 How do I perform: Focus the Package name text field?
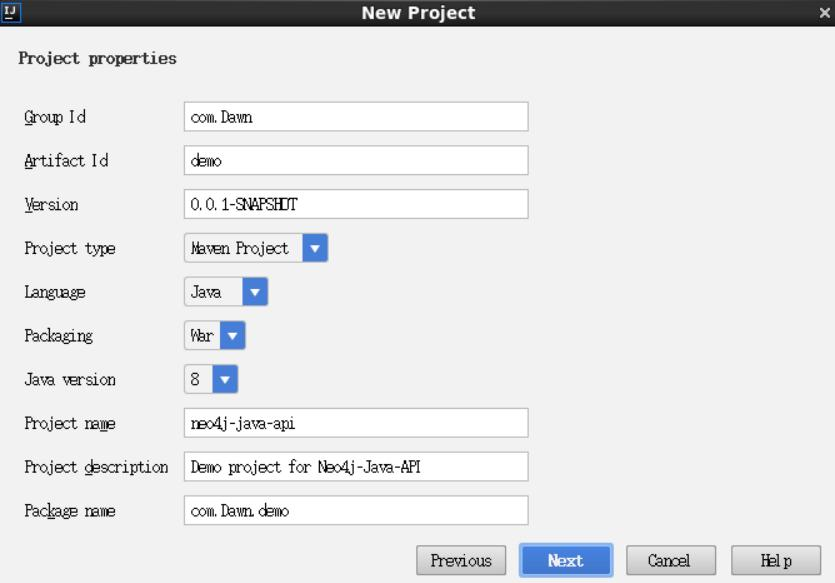(356, 511)
